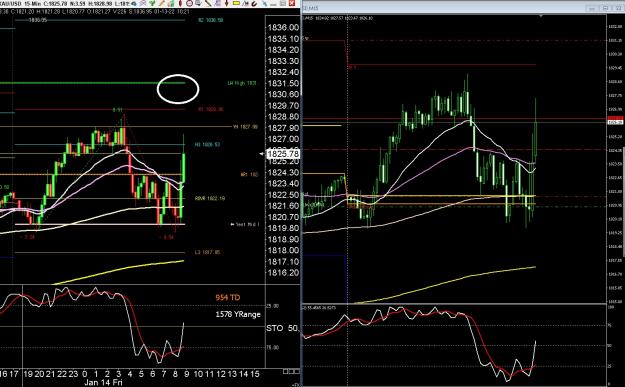Click the 1822.50 price axis label
The height and width of the screenshot is (387, 625).
[x=283, y=195]
